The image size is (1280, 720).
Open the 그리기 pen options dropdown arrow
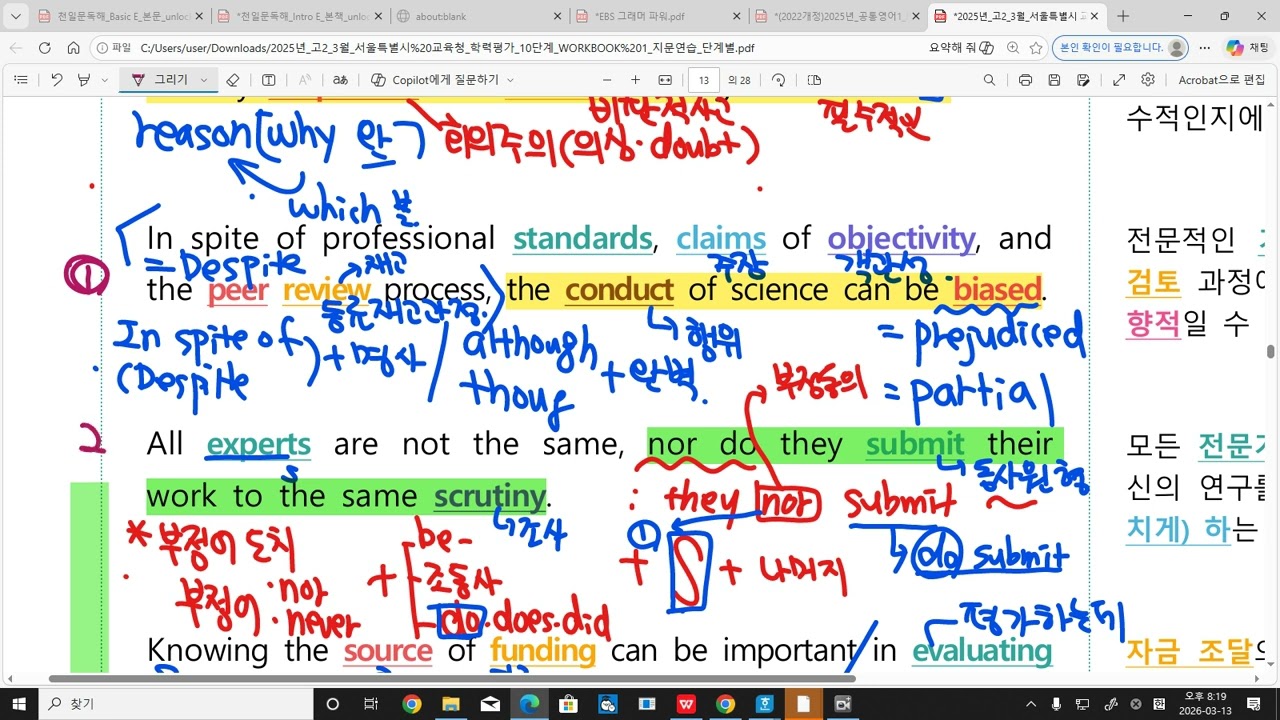(205, 80)
